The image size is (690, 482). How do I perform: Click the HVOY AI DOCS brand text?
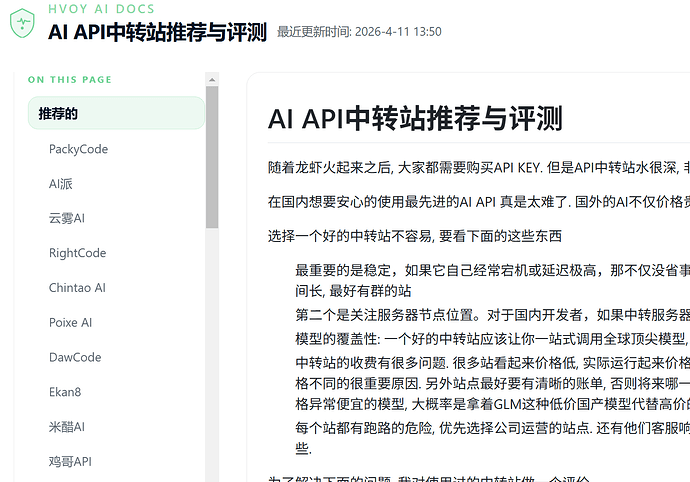point(101,9)
